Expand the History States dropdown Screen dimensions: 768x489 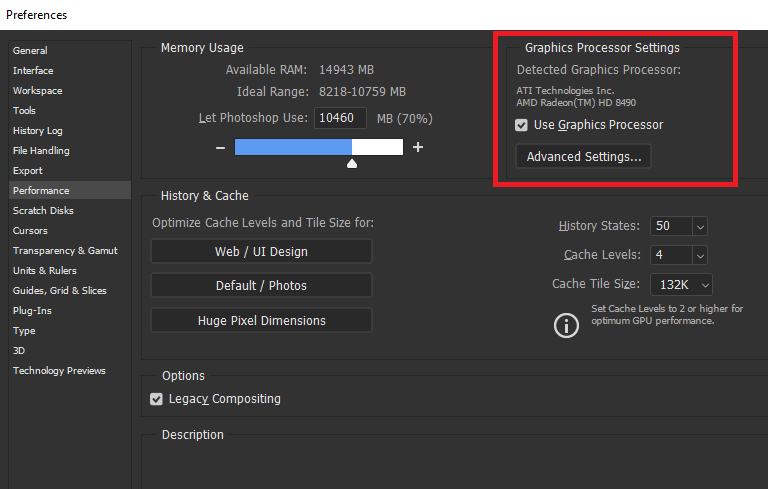(699, 226)
